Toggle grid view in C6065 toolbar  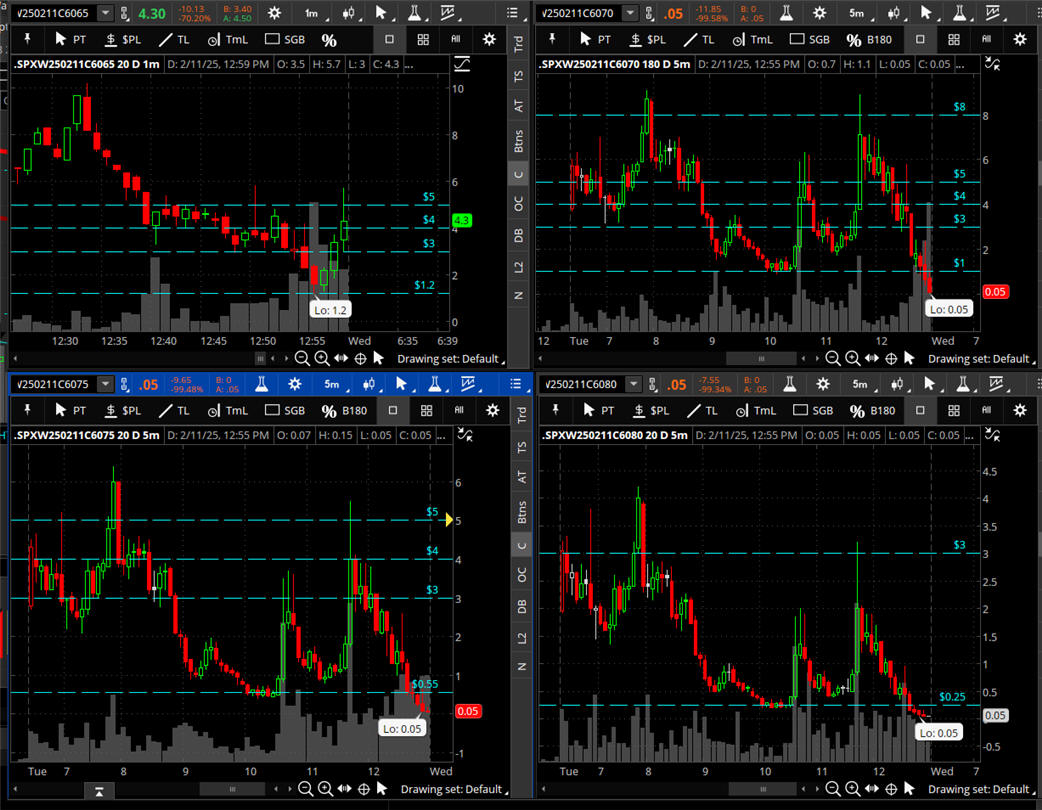(423, 40)
